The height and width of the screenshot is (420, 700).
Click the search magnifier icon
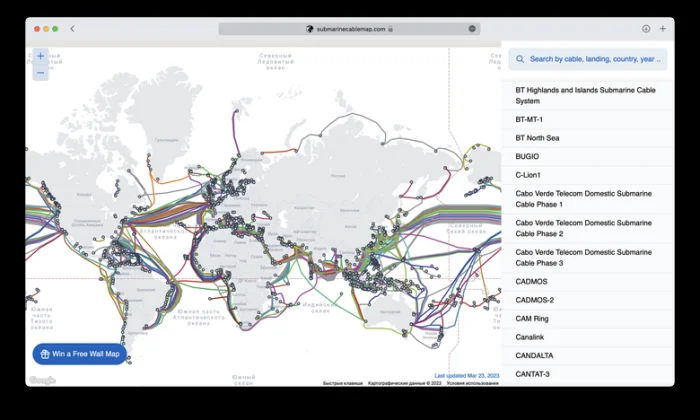[520, 59]
